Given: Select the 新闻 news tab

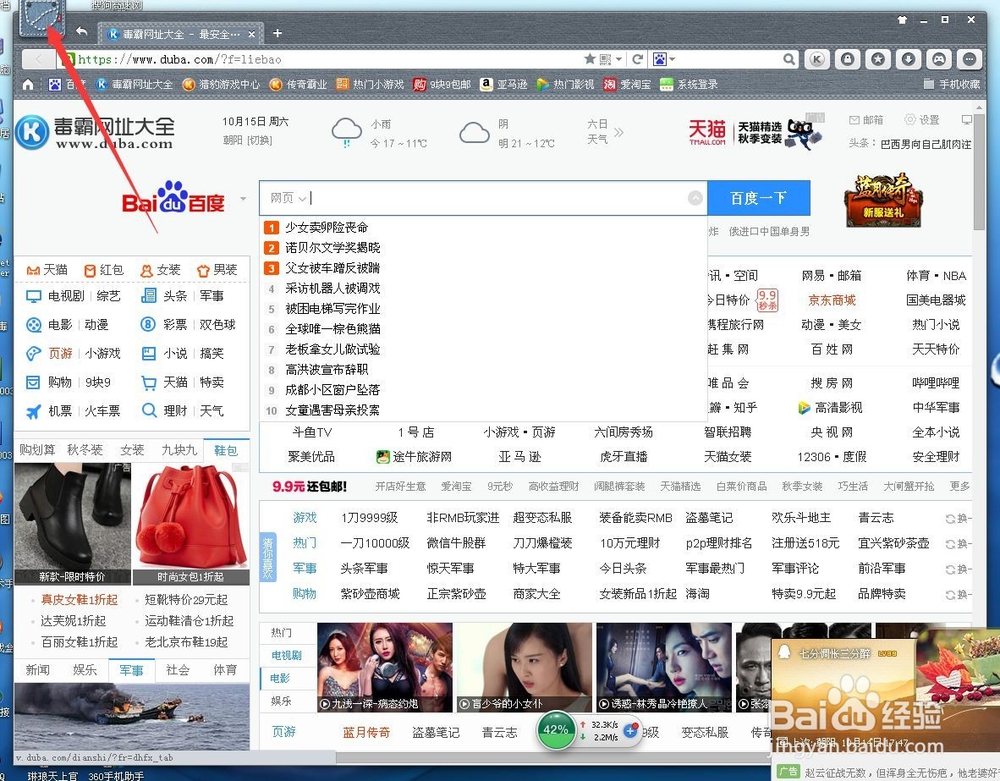Looking at the screenshot, I should click(x=38, y=670).
